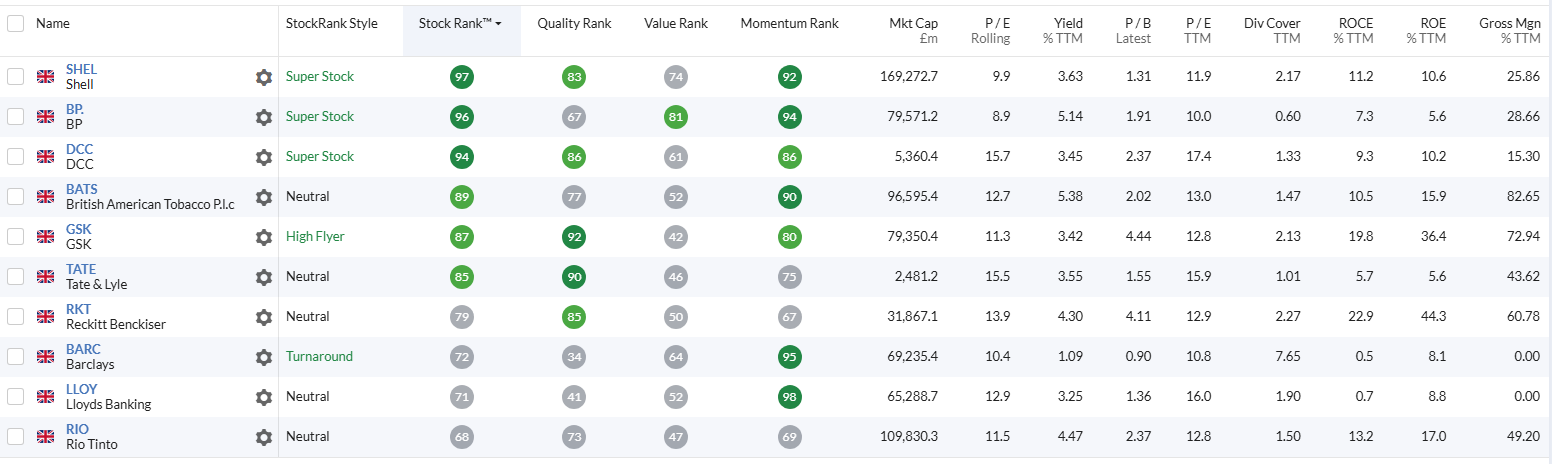This screenshot has height=464, width=1552.
Task: Open settings gear for Shell row
Action: tap(264, 77)
